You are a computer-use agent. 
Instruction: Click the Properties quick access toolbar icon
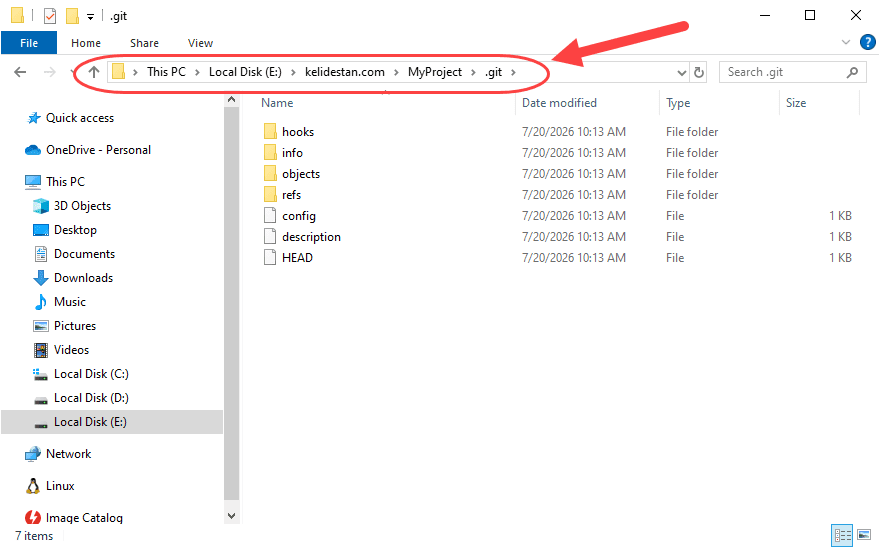(x=50, y=16)
